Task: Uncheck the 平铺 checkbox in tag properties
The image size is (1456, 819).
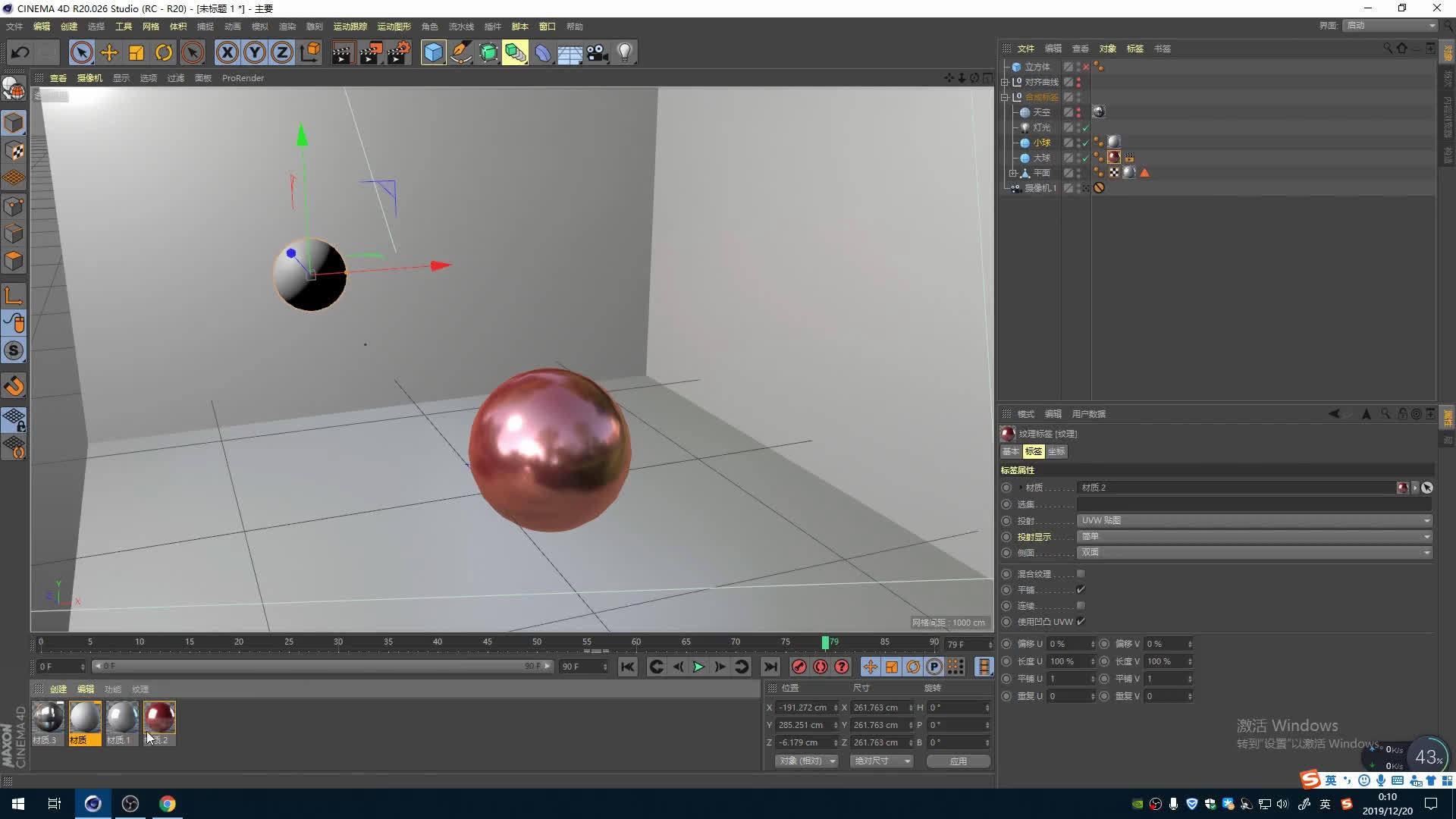Action: tap(1082, 589)
